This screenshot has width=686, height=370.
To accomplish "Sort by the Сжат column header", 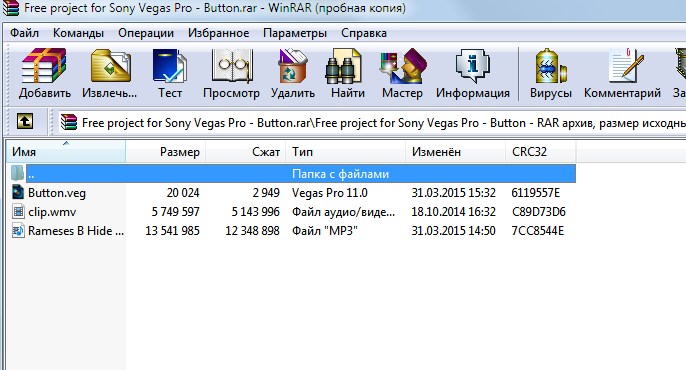I will point(246,152).
